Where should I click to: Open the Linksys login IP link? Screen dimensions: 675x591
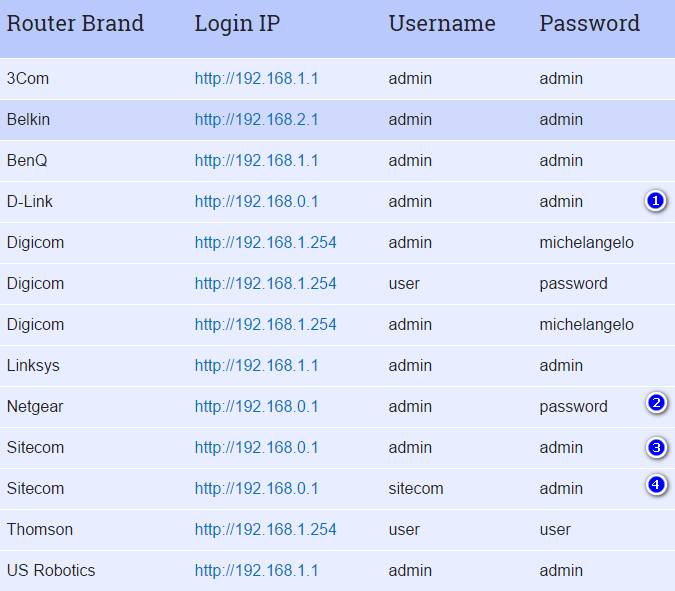257,365
